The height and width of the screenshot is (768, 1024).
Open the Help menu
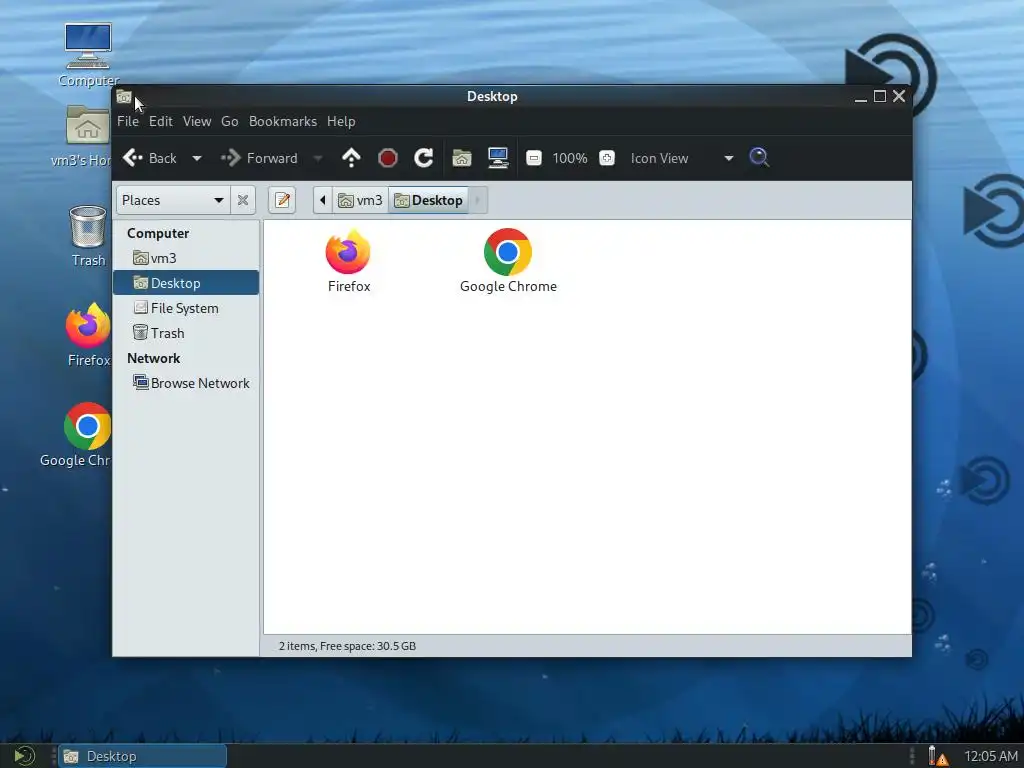tap(341, 121)
